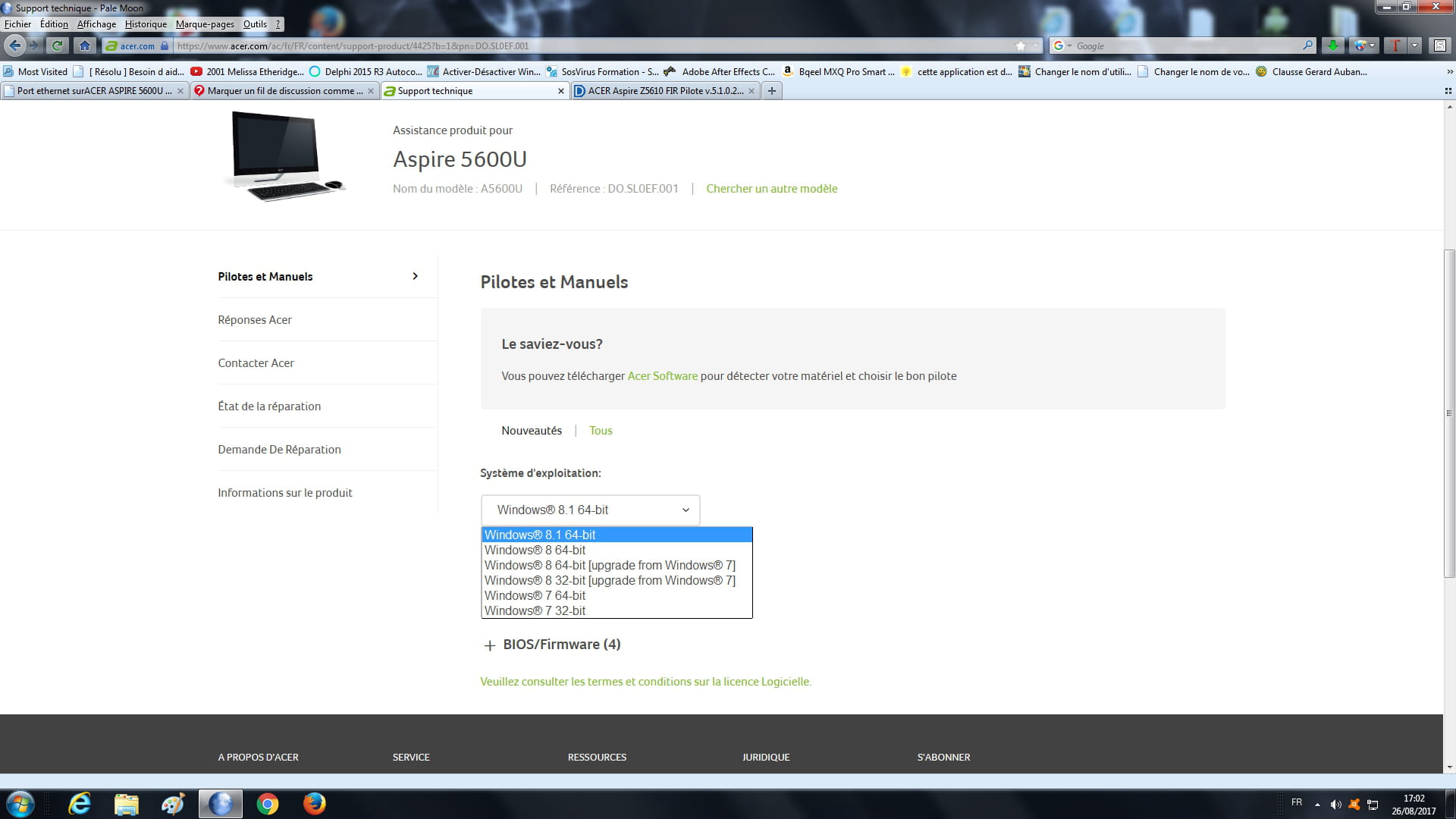
Task: Go to home page via house icon
Action: [x=85, y=45]
